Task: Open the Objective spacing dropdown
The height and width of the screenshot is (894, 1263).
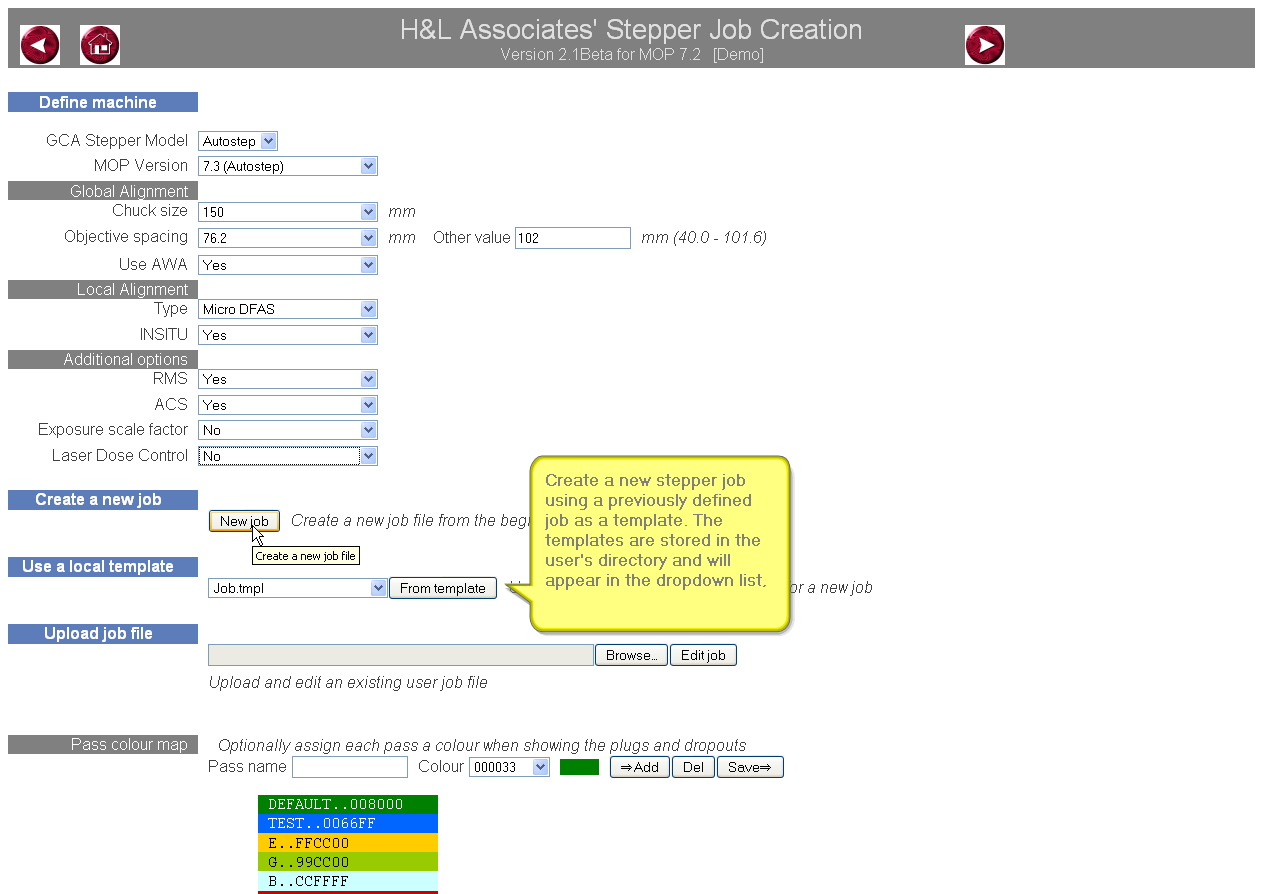Action: click(288, 238)
